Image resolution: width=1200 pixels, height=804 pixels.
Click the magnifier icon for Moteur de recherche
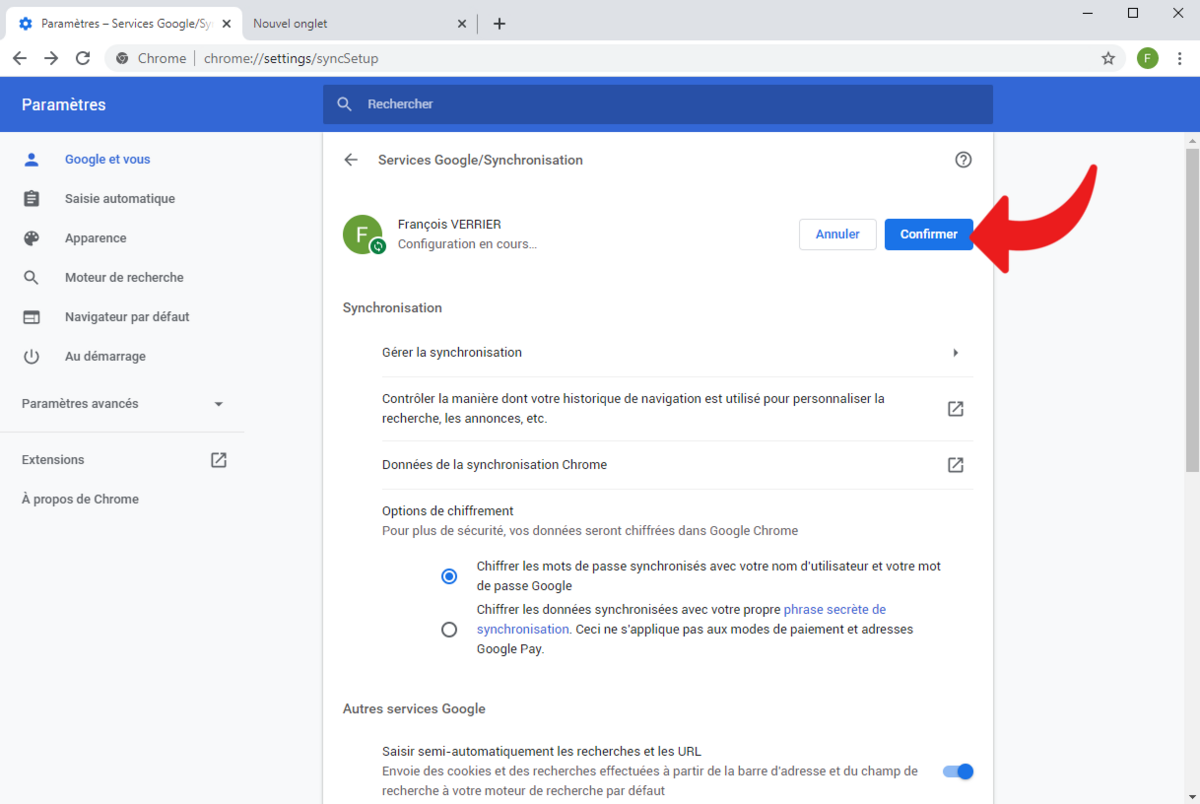pos(32,277)
